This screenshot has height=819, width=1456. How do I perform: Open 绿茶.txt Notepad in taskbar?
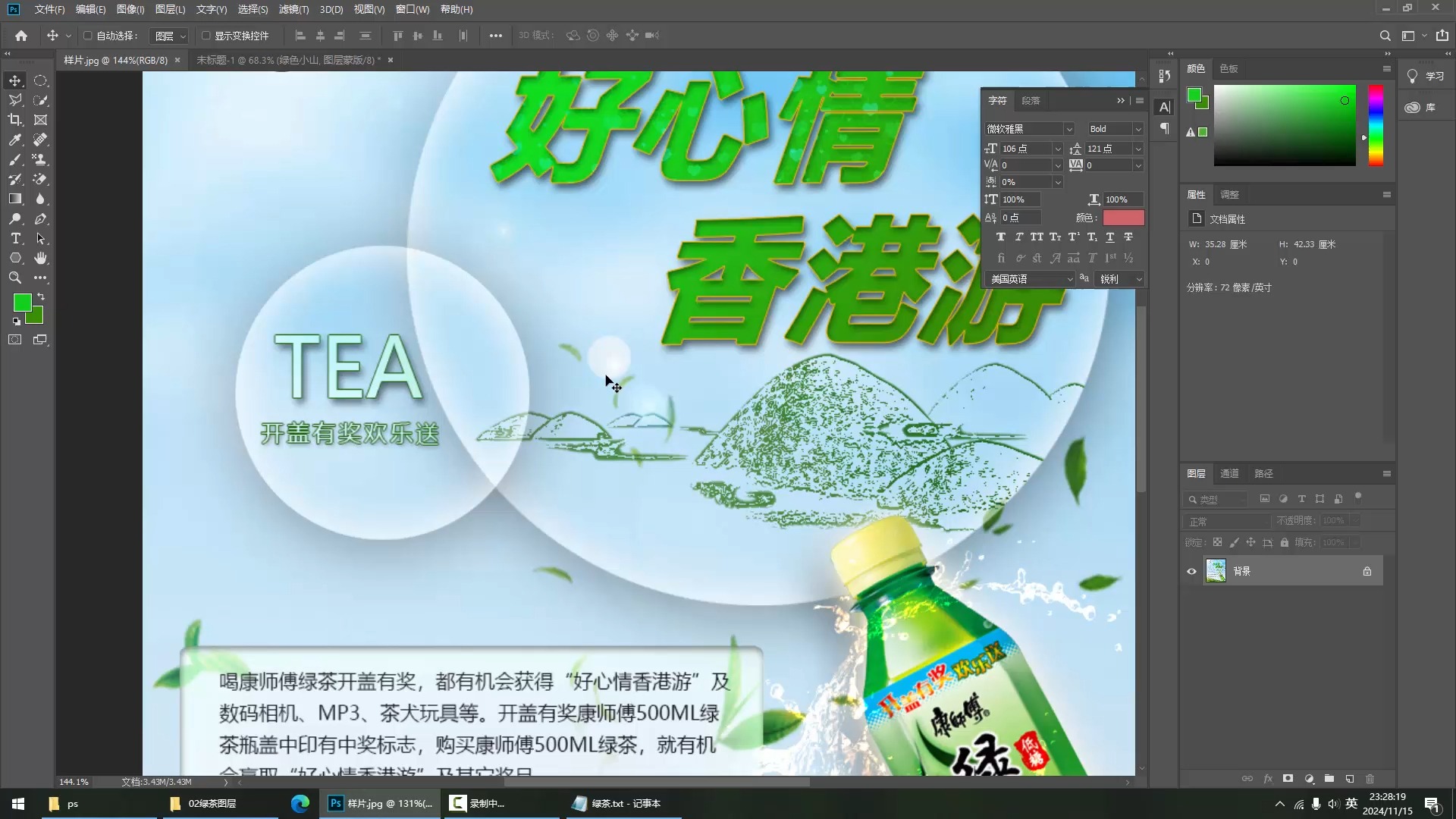tap(618, 803)
